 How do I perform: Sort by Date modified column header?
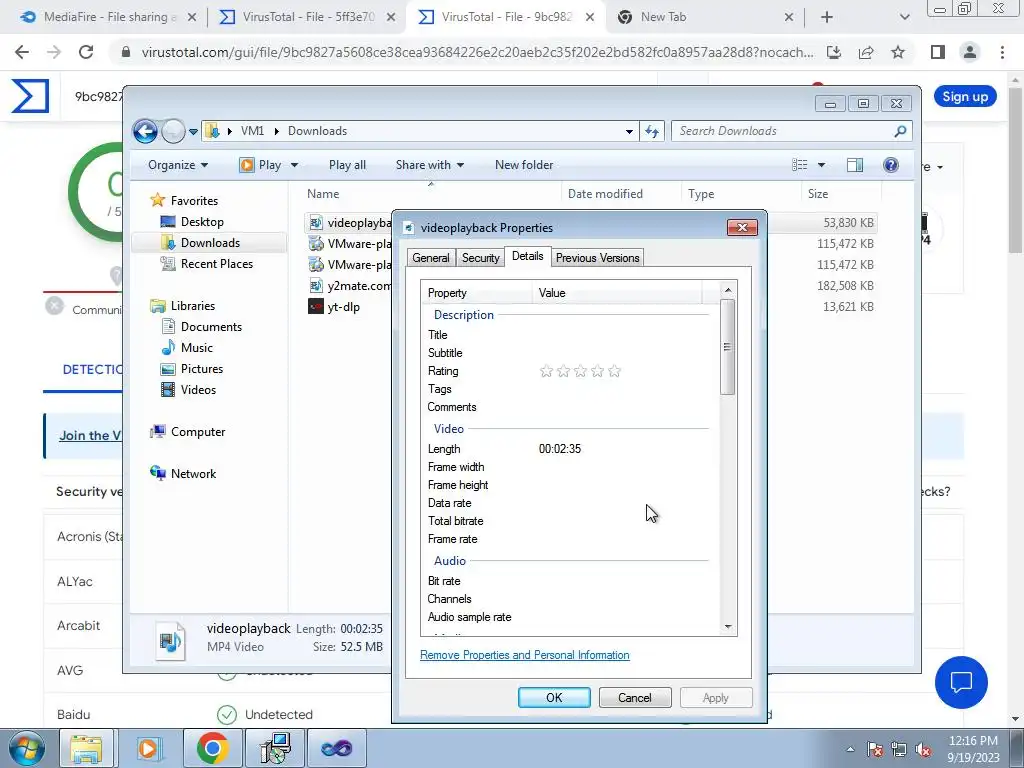[605, 194]
